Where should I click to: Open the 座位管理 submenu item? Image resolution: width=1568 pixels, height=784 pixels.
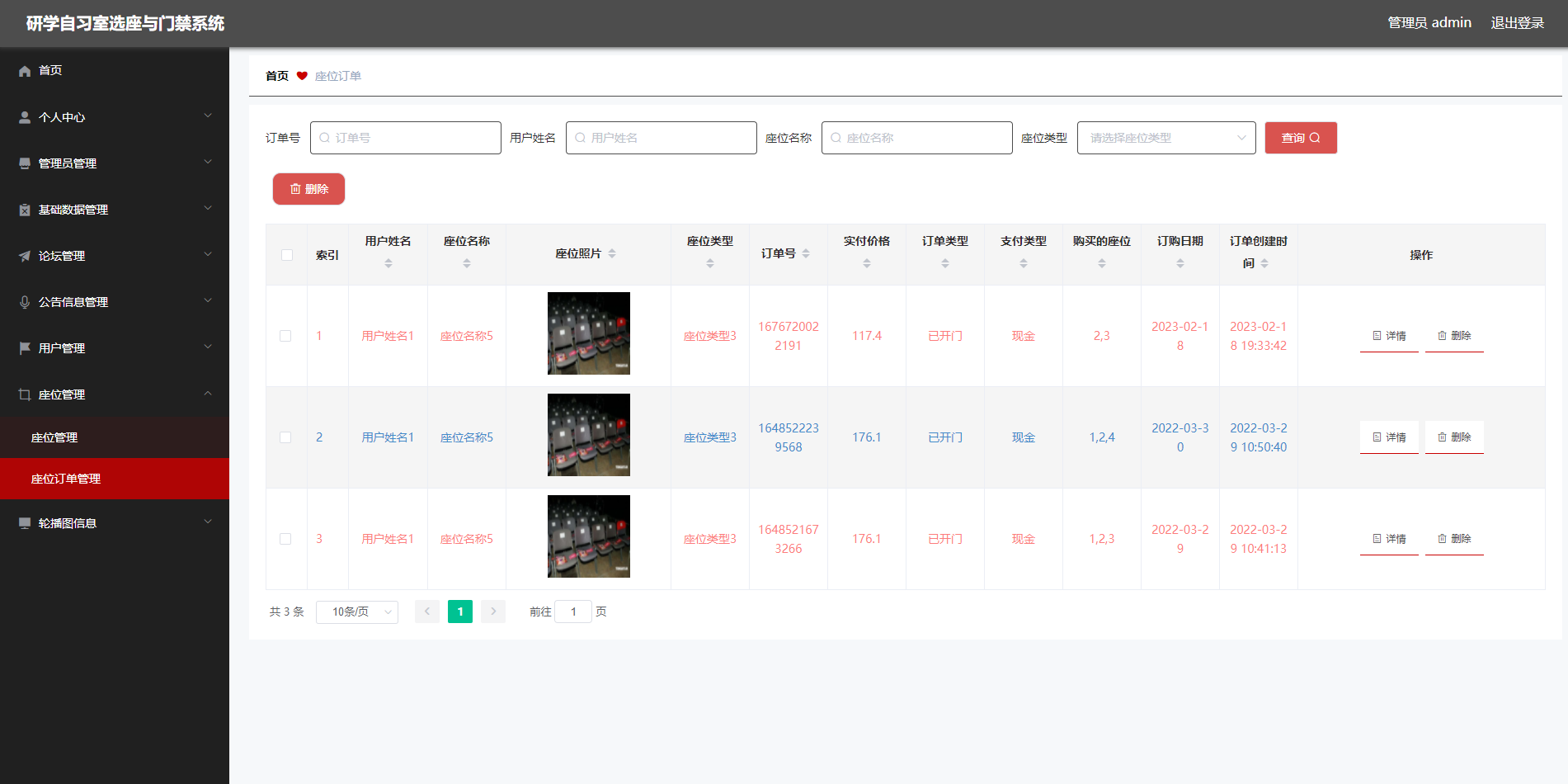point(115,437)
